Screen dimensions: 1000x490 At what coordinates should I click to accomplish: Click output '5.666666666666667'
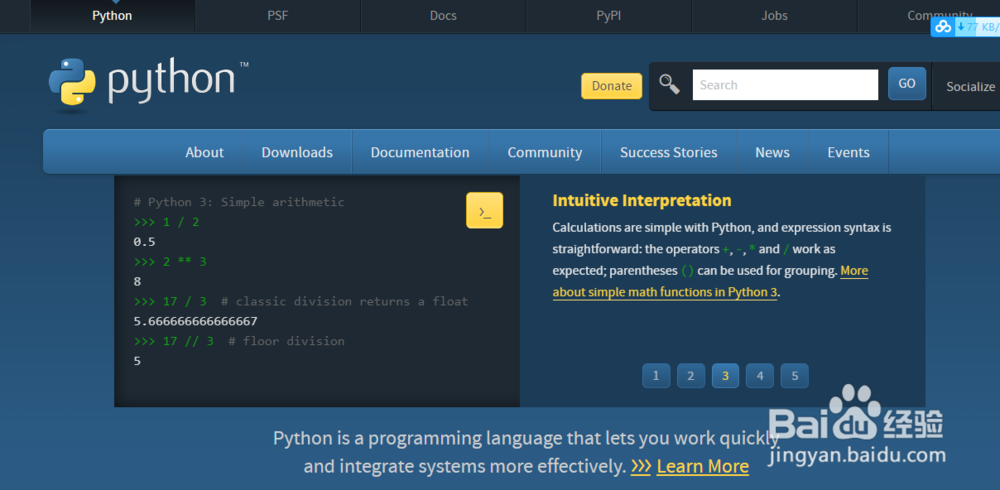[x=196, y=321]
